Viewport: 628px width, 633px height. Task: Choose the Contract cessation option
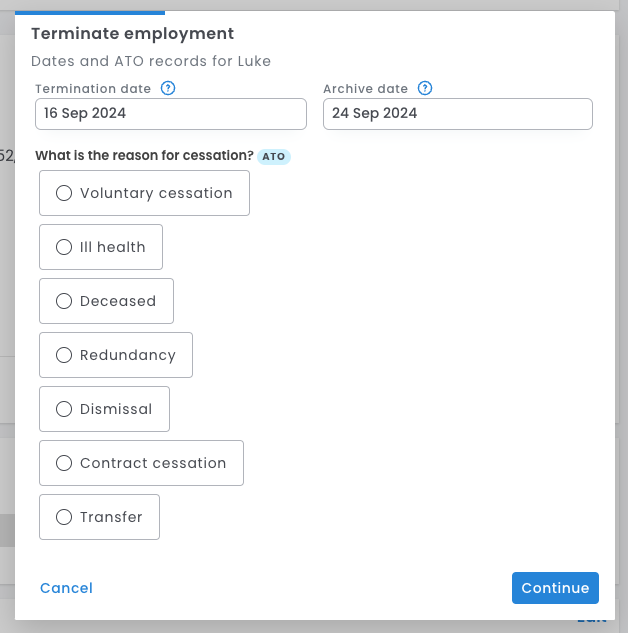click(x=64, y=463)
